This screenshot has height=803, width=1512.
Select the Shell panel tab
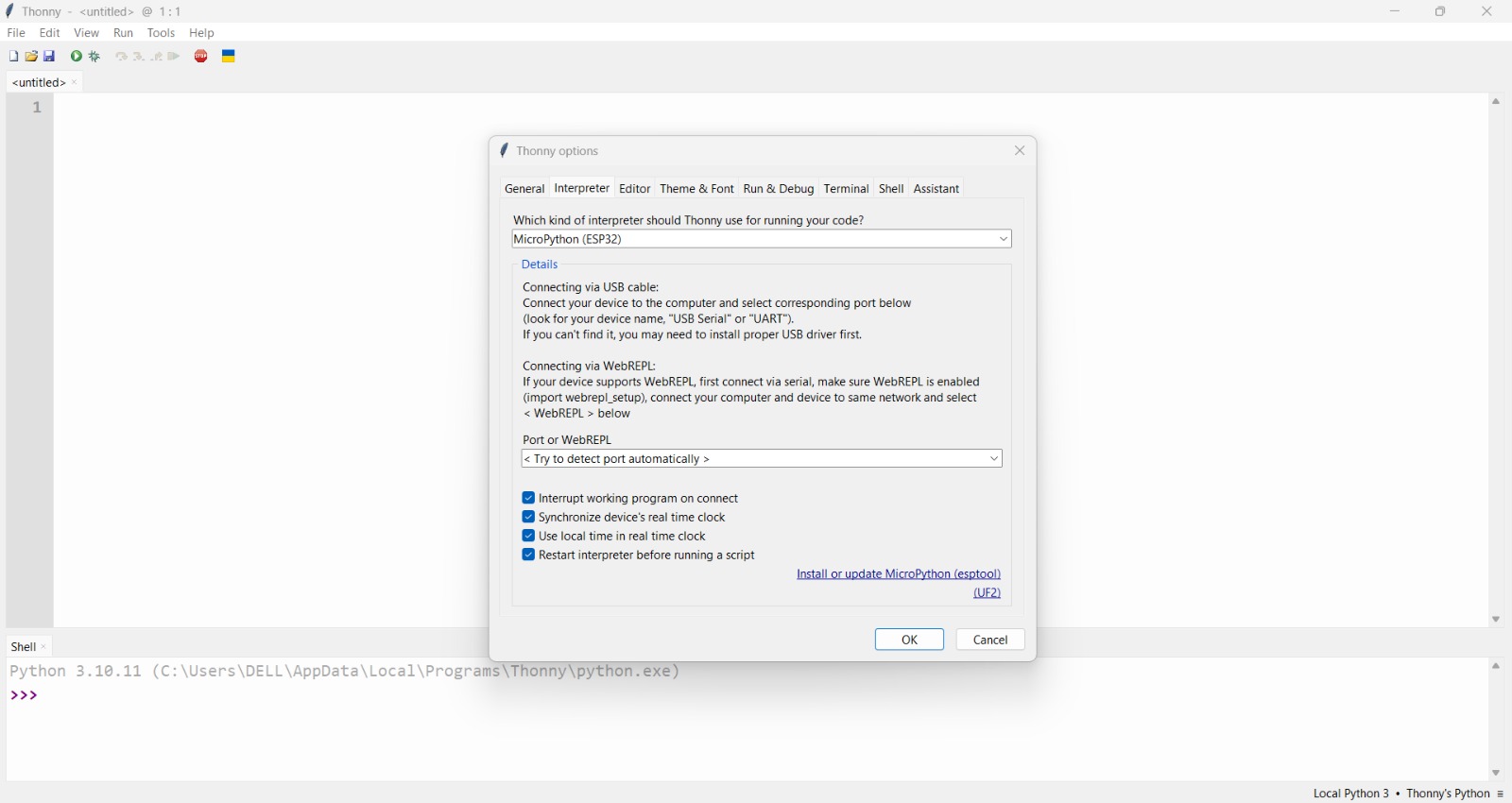tap(24, 647)
